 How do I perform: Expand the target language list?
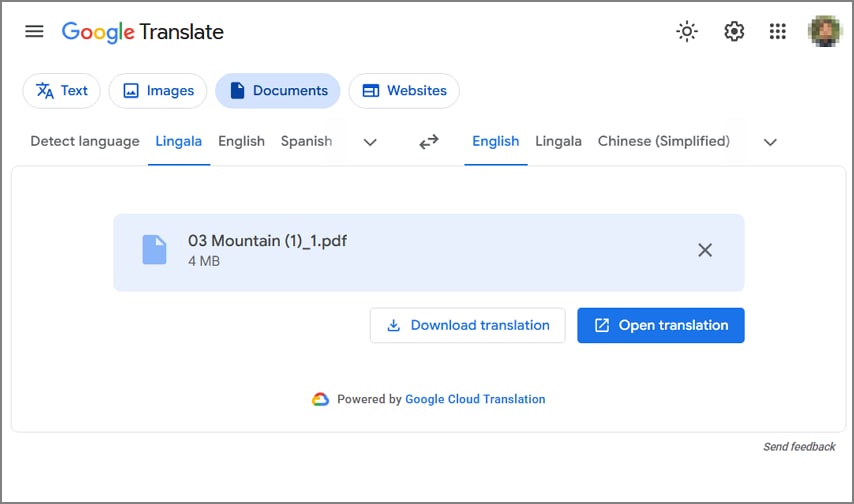point(770,142)
